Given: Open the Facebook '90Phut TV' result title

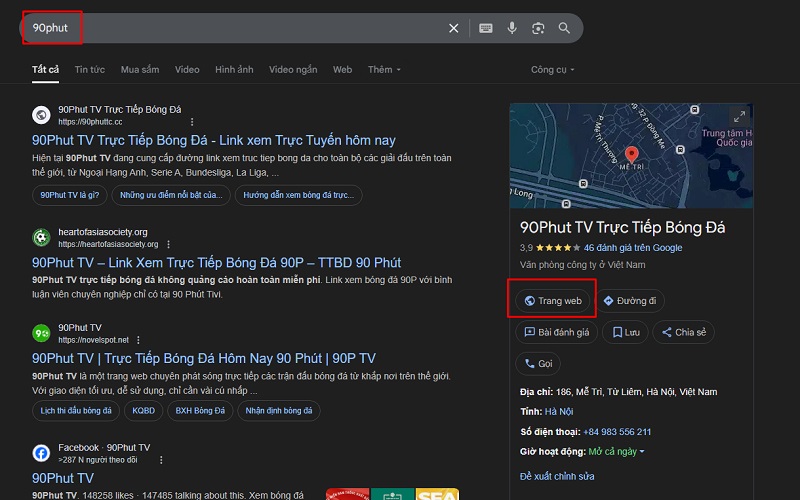Looking at the screenshot, I should (63, 478).
